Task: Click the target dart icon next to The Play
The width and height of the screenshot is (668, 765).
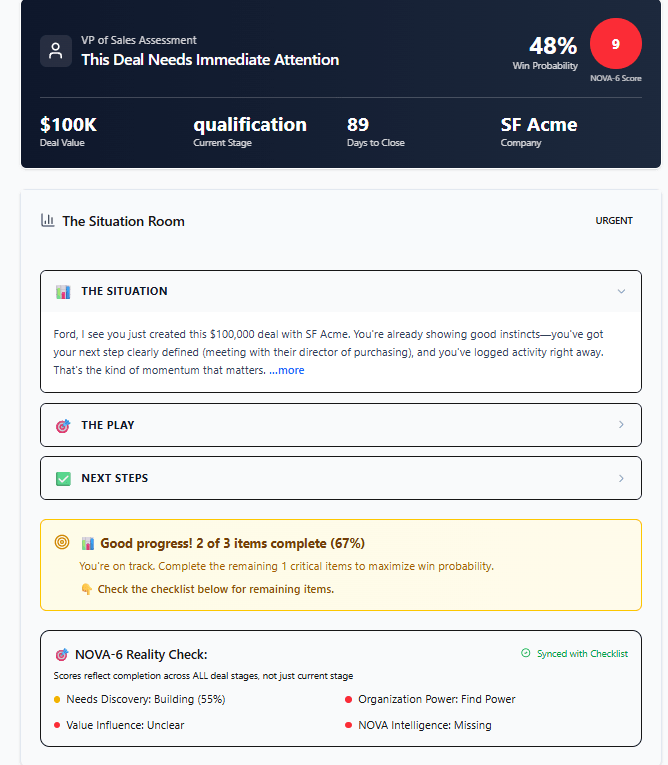Action: click(x=63, y=425)
